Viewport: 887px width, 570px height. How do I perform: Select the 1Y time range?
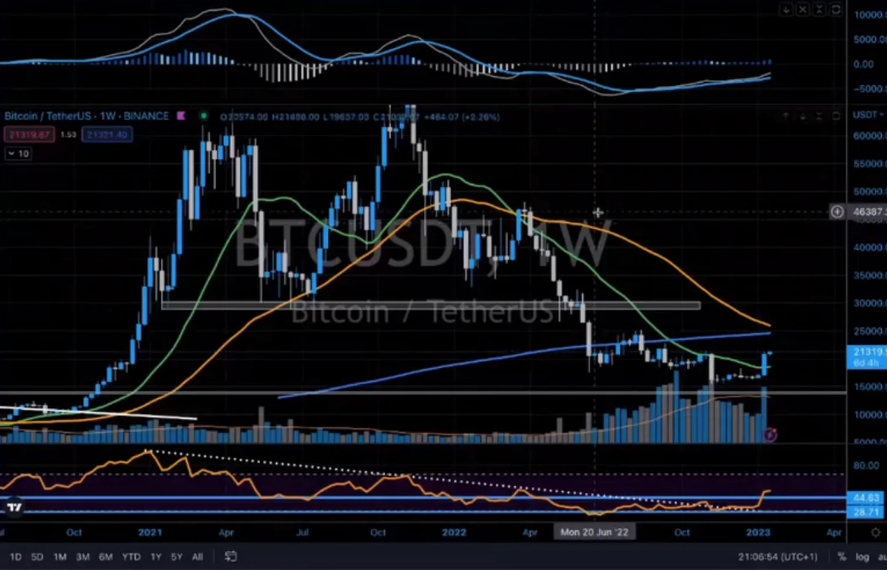pos(155,556)
